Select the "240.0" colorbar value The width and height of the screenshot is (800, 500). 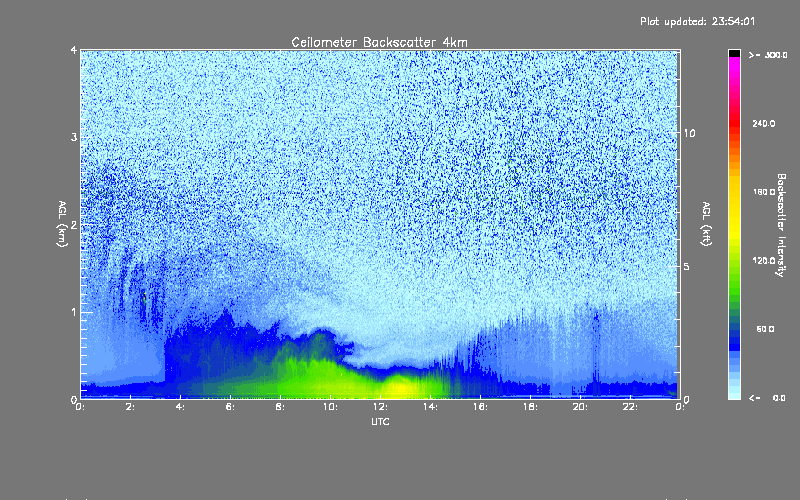(764, 123)
